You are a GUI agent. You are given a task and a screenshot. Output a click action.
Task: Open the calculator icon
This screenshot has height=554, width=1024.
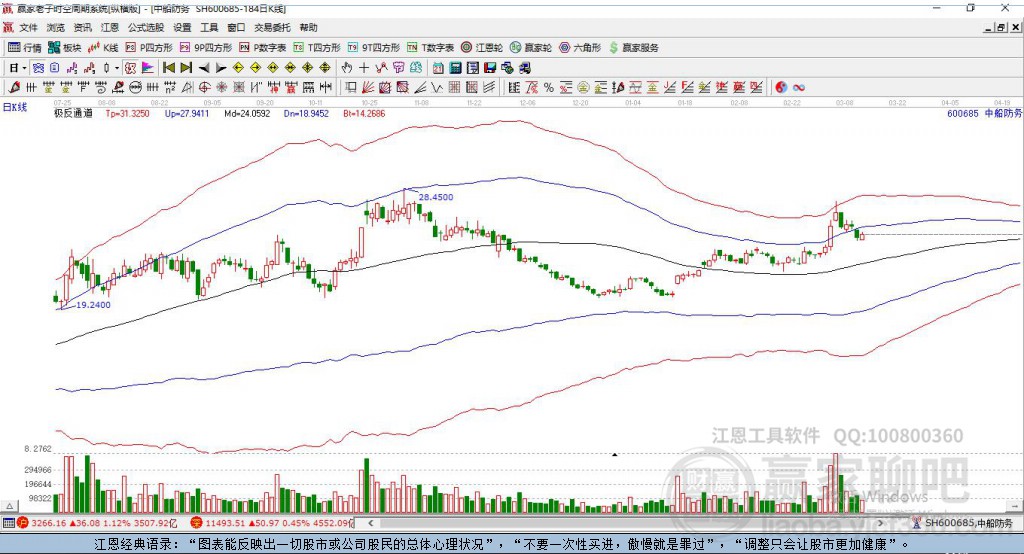click(x=455, y=68)
